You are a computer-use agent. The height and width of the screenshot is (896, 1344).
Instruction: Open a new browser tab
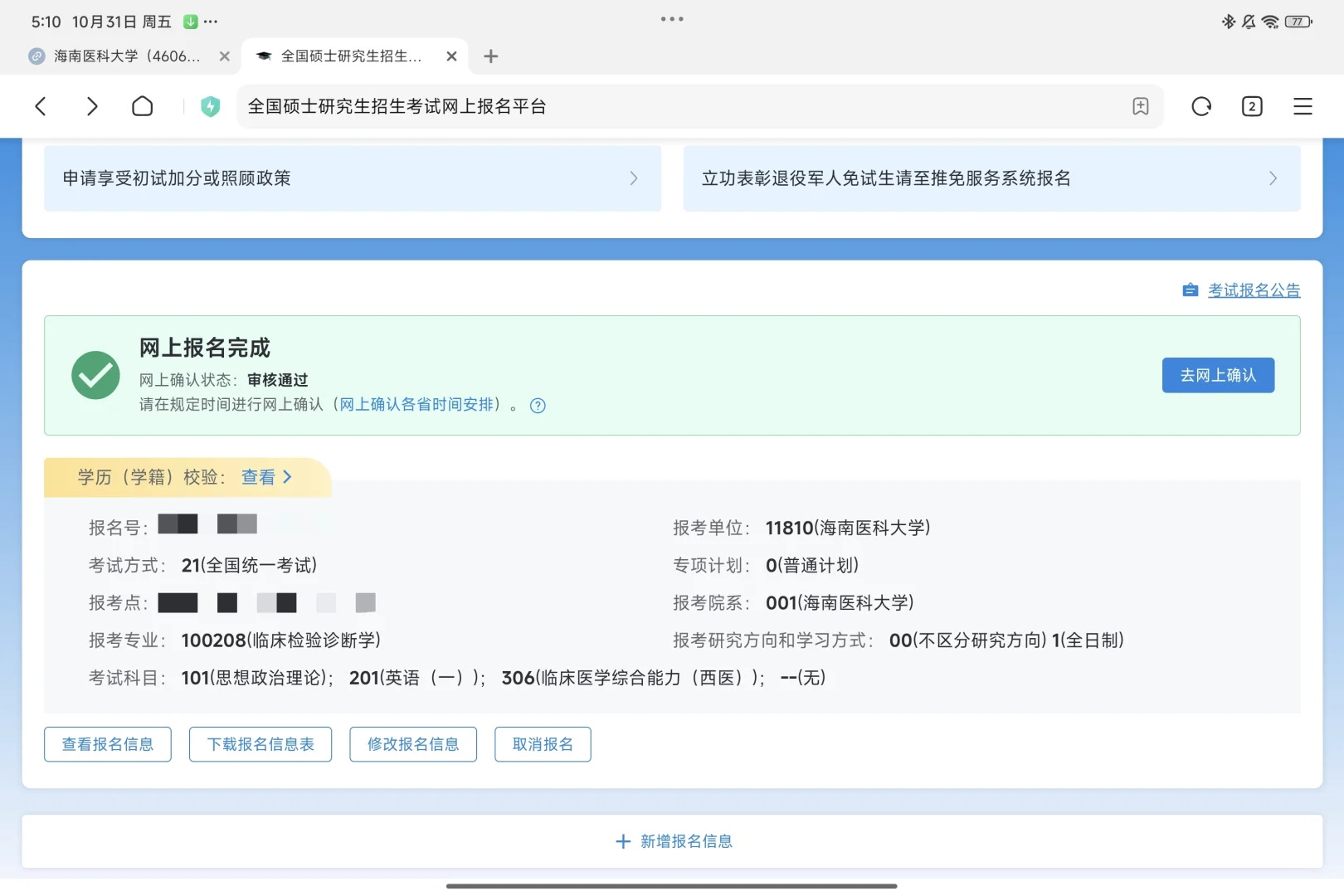tap(490, 56)
